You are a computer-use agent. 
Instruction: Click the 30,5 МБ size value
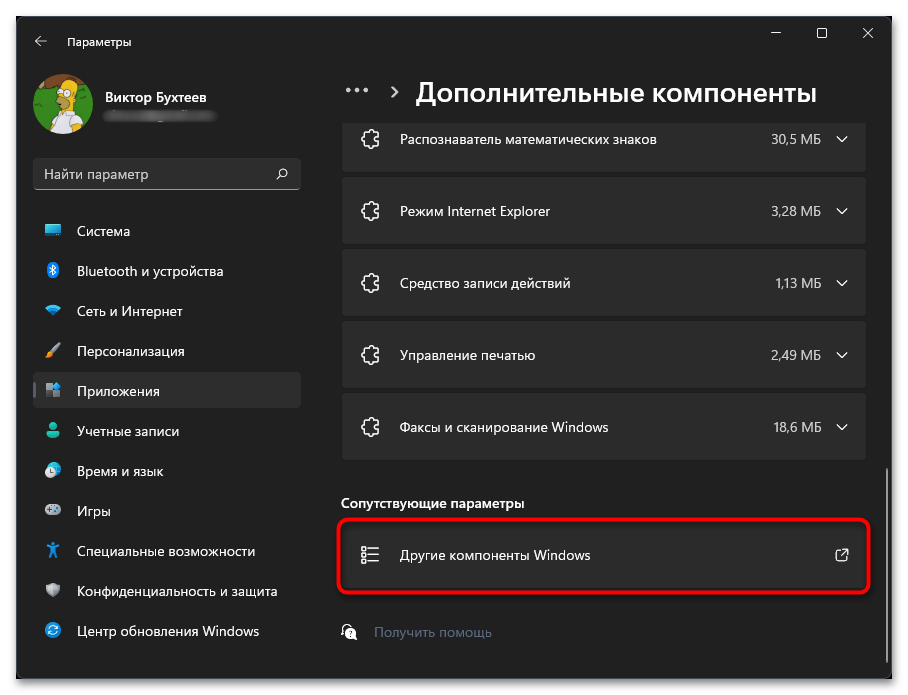pyautogui.click(x=796, y=139)
